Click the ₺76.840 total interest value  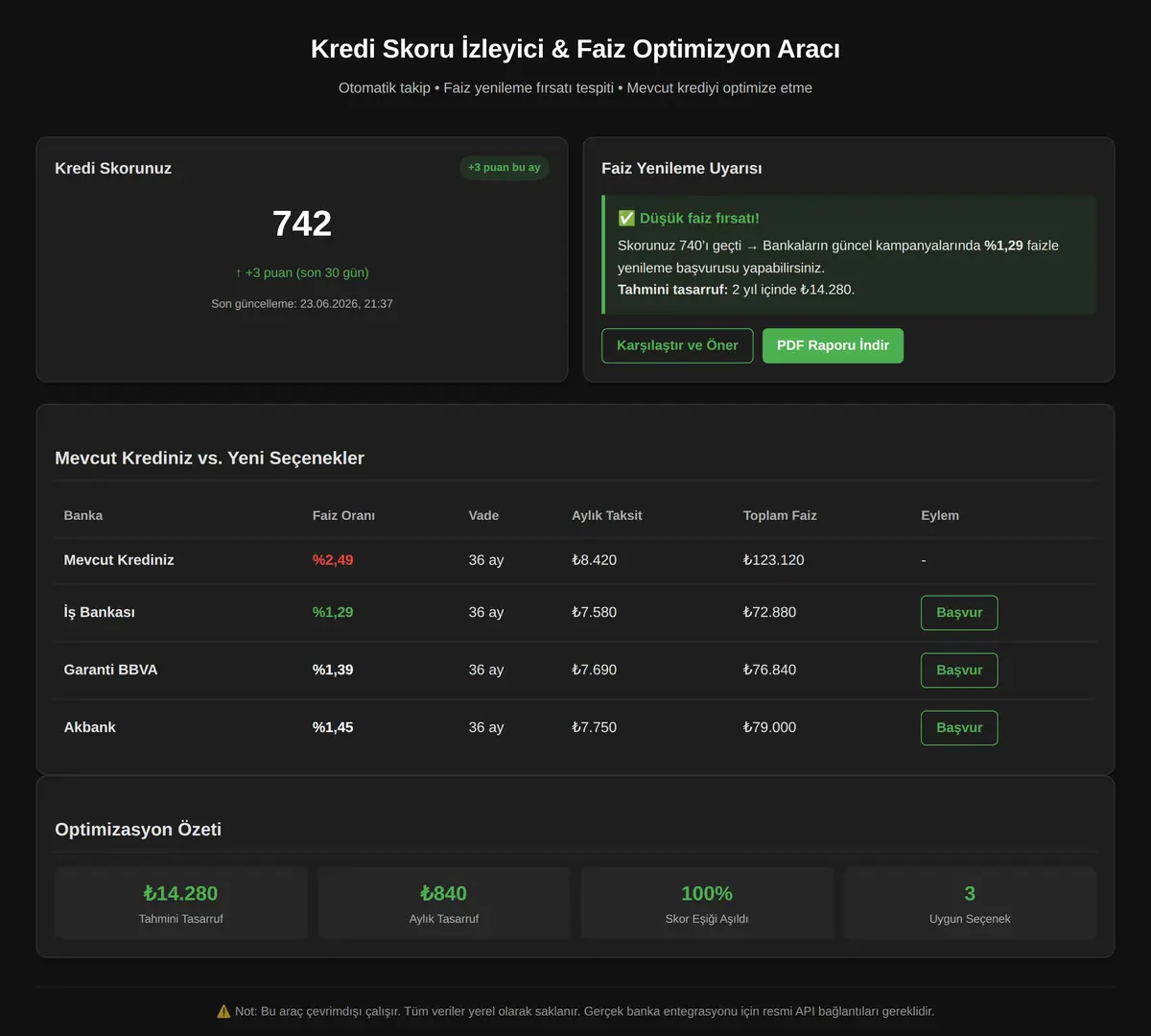pyautogui.click(x=770, y=671)
